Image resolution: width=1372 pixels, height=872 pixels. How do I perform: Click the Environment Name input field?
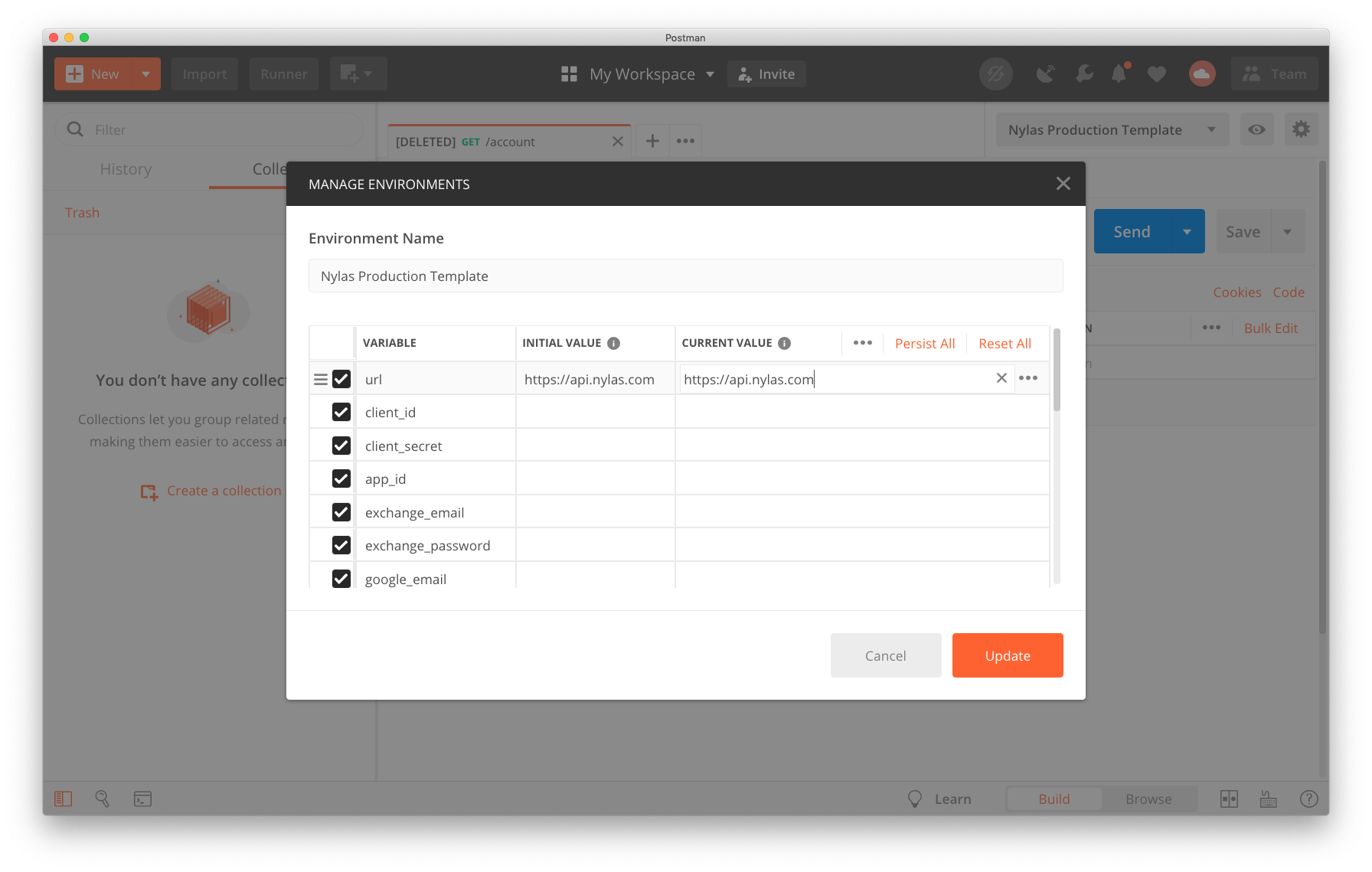685,276
